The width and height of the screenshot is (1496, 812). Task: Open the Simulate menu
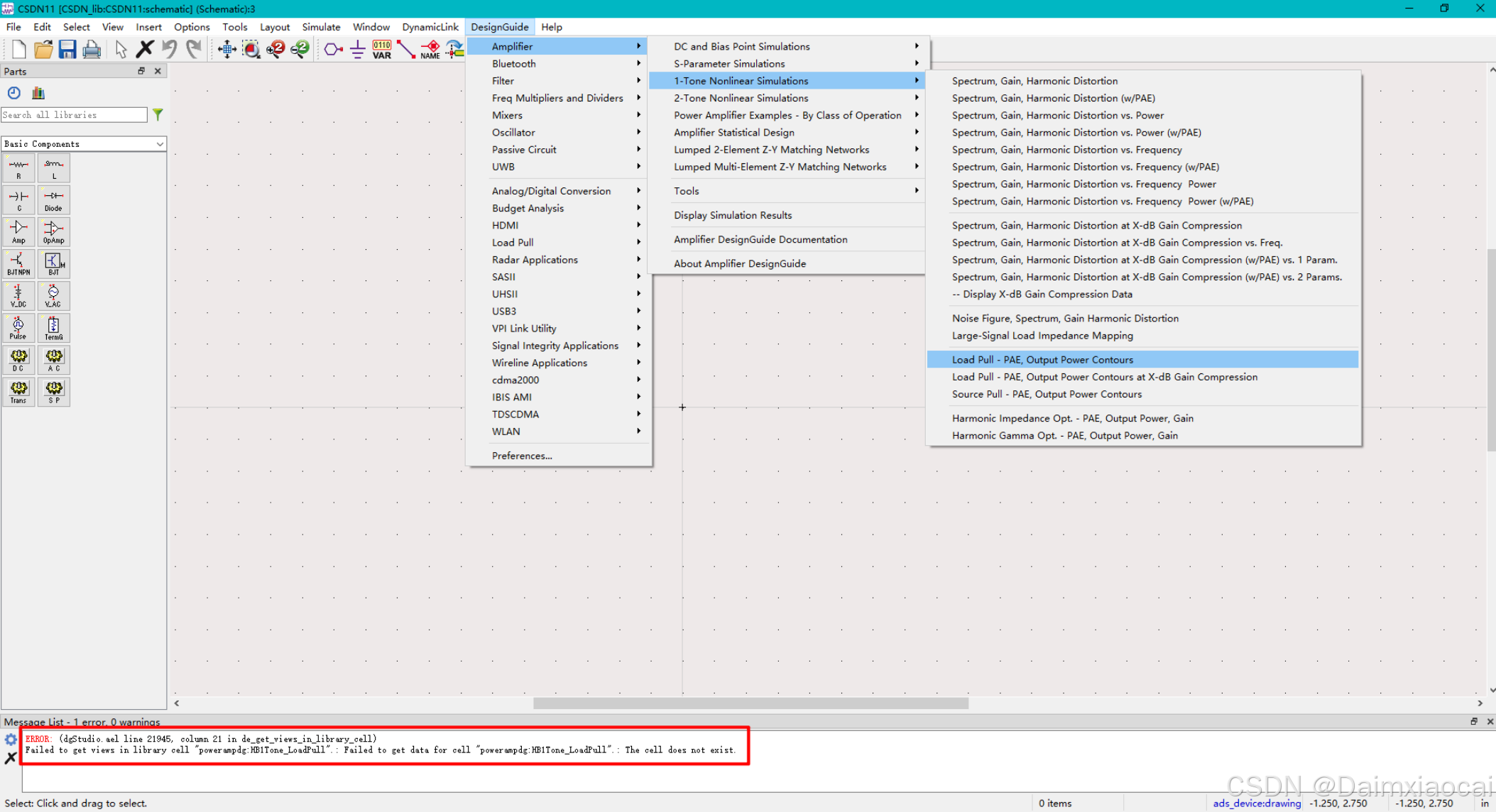[321, 27]
